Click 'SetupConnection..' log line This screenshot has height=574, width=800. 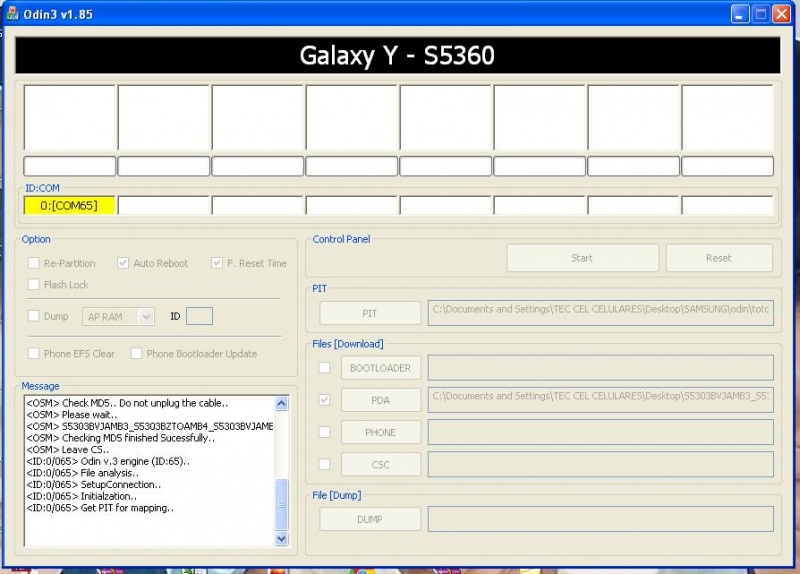tap(93, 484)
